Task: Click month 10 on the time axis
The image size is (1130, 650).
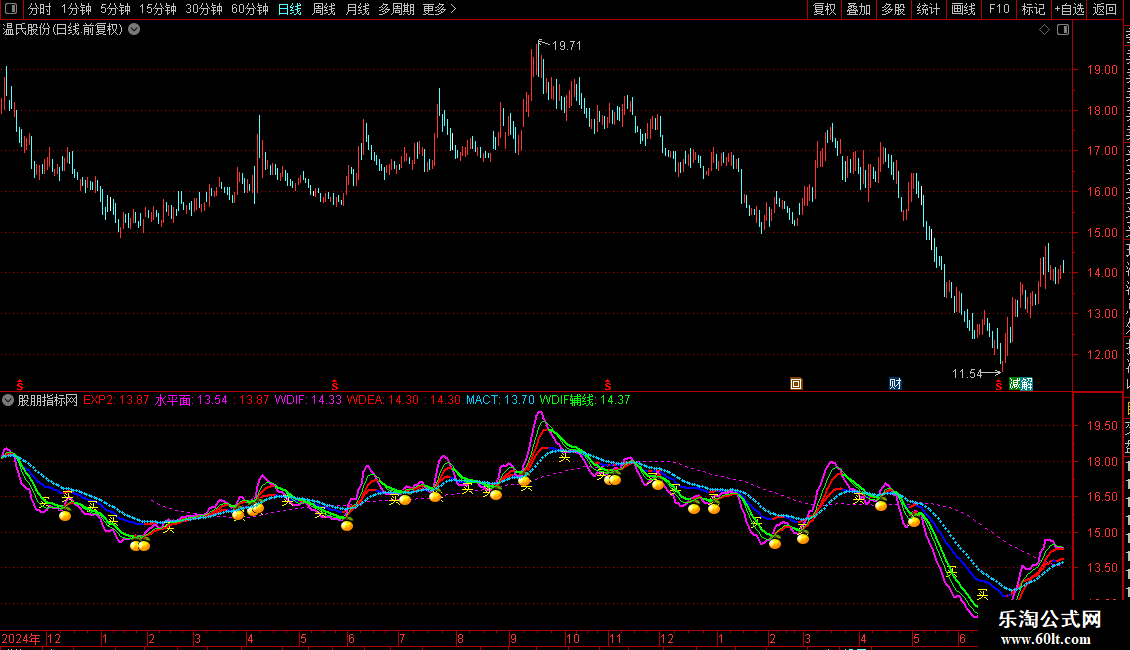Action: click(572, 638)
